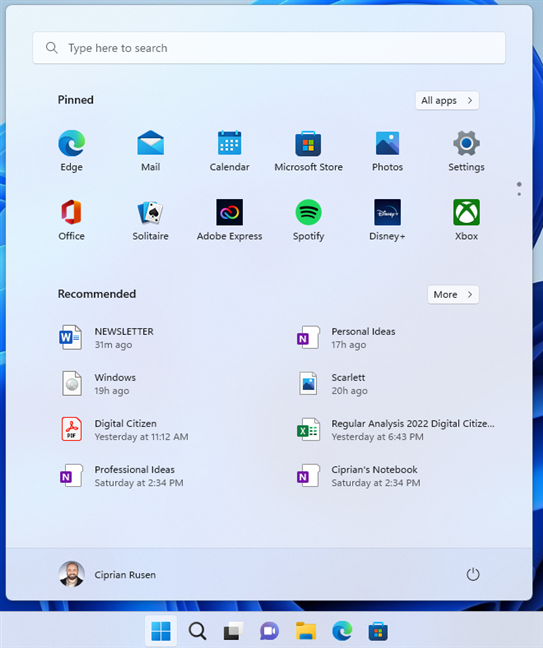Open the Settings gear app
Viewport: 543px width, 648px height.
point(466,151)
